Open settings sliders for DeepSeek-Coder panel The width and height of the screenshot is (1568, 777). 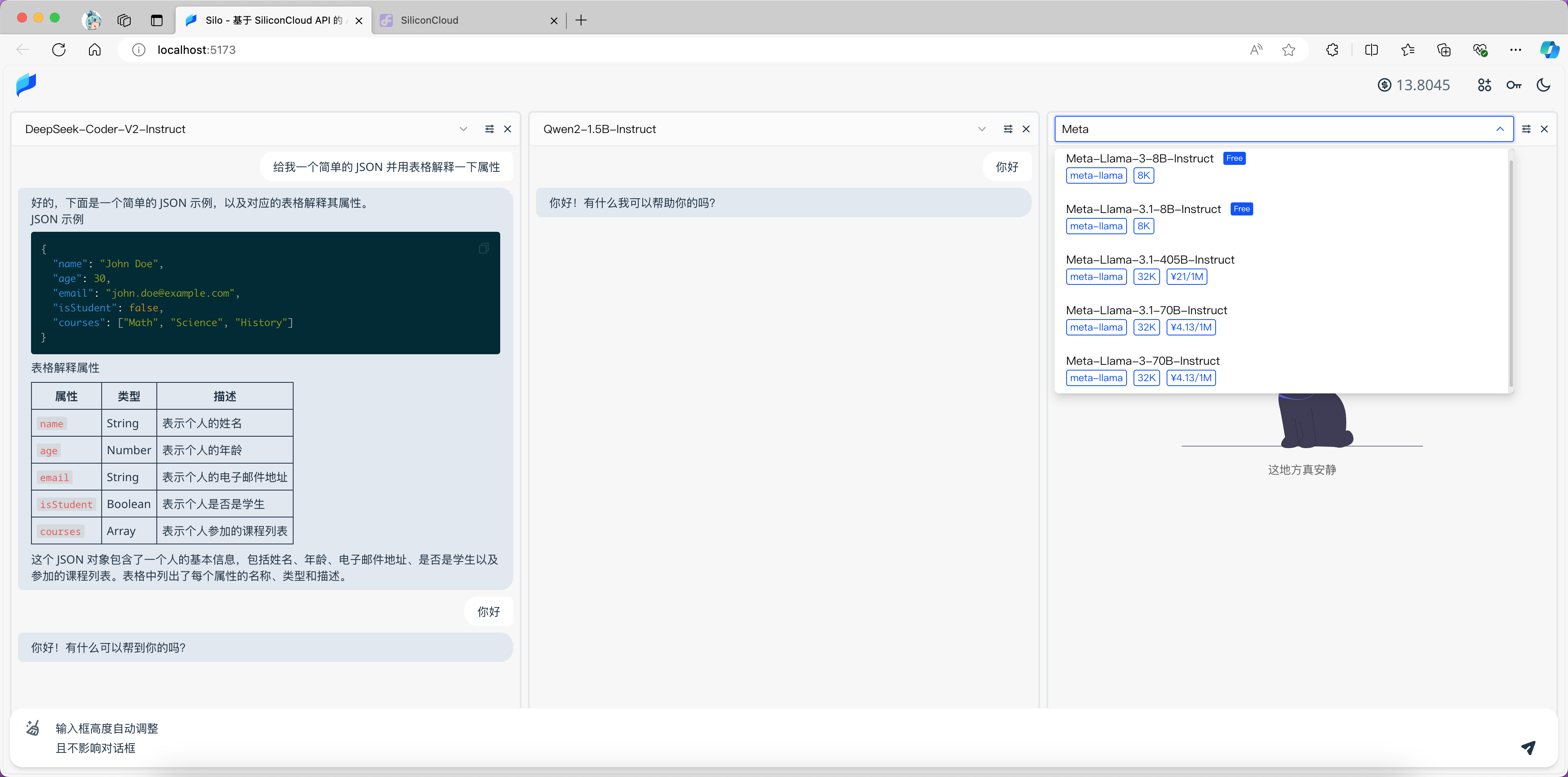[x=490, y=129]
